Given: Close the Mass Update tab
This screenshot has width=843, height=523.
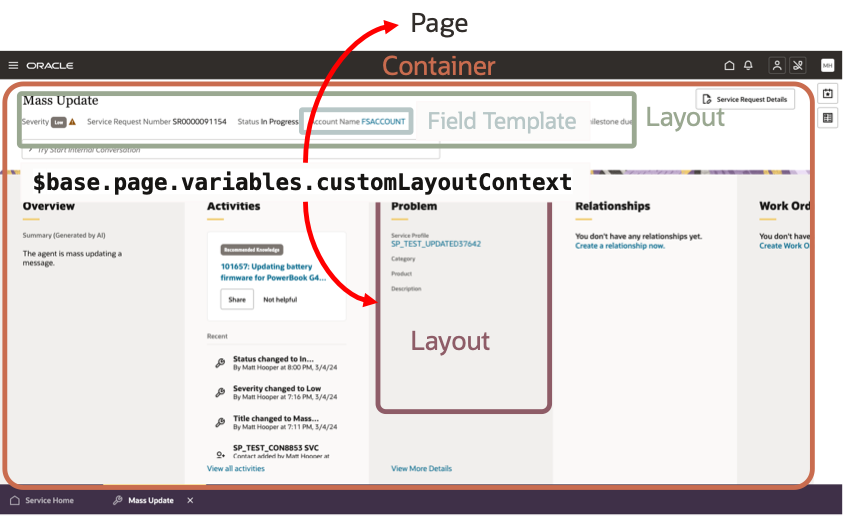Looking at the screenshot, I should (x=190, y=500).
